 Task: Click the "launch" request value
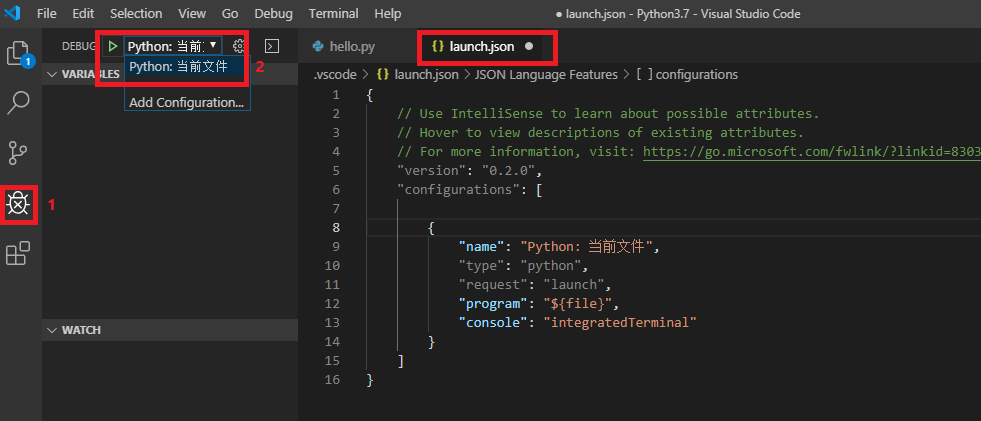click(576, 285)
